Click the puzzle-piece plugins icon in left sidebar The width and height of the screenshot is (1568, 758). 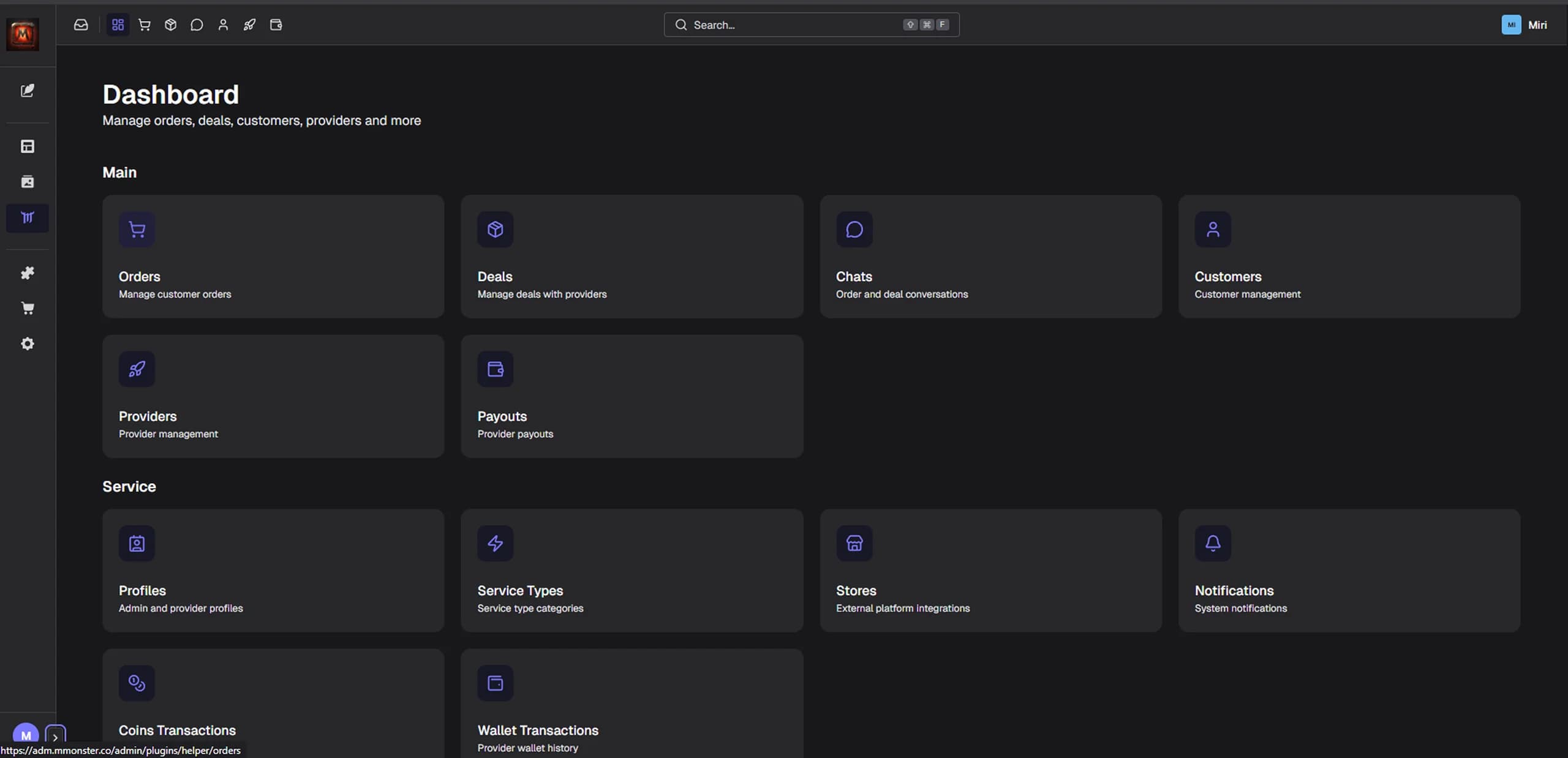pos(27,272)
